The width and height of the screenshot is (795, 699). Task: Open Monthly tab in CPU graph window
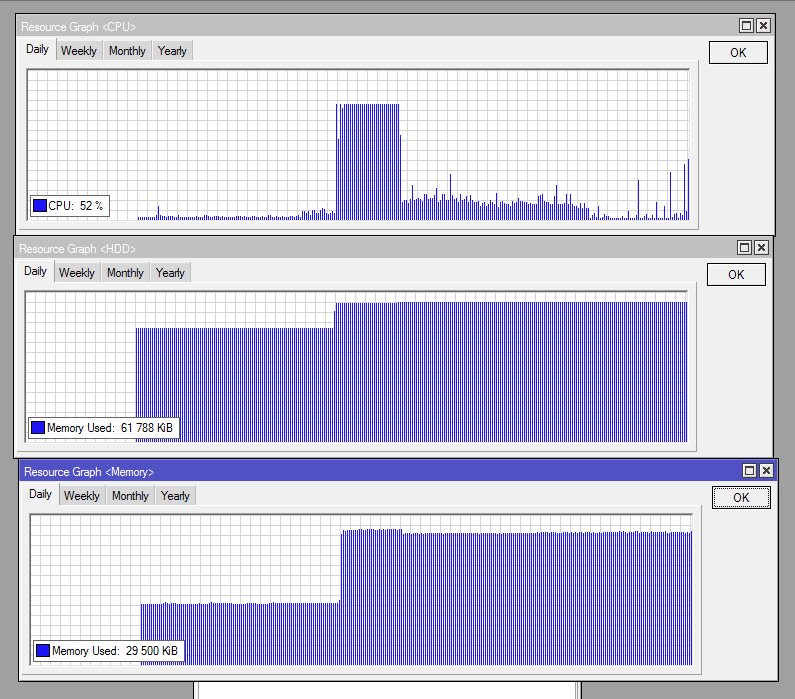click(127, 51)
